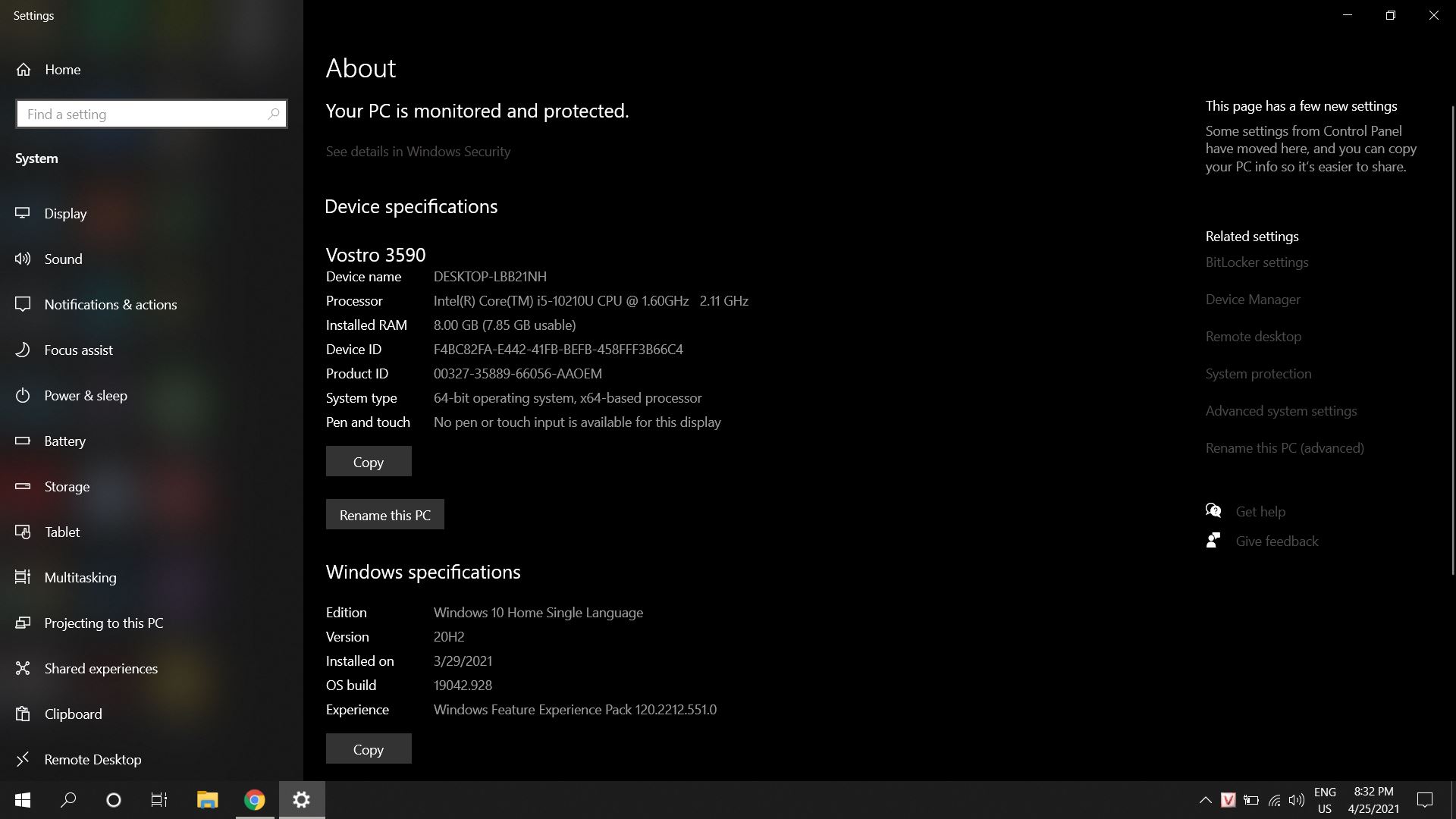
Task: Open Storage settings section
Action: [x=67, y=486]
